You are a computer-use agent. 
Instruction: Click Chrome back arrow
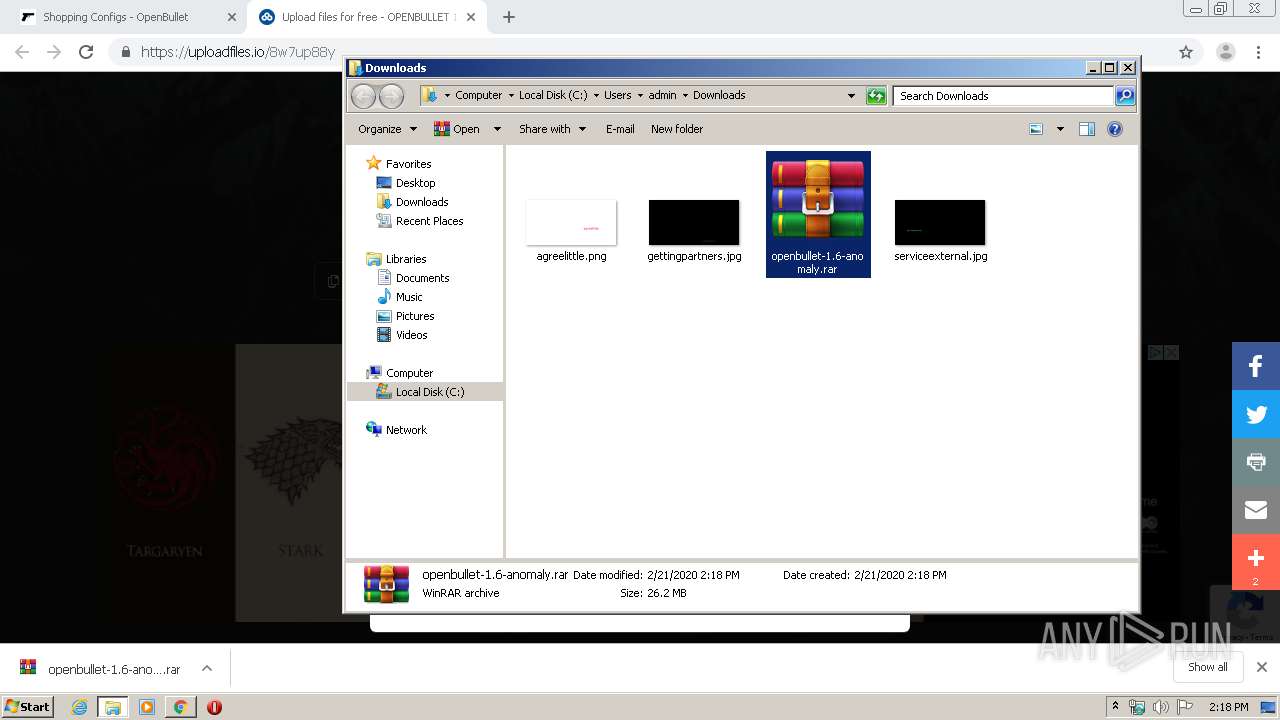[22, 52]
